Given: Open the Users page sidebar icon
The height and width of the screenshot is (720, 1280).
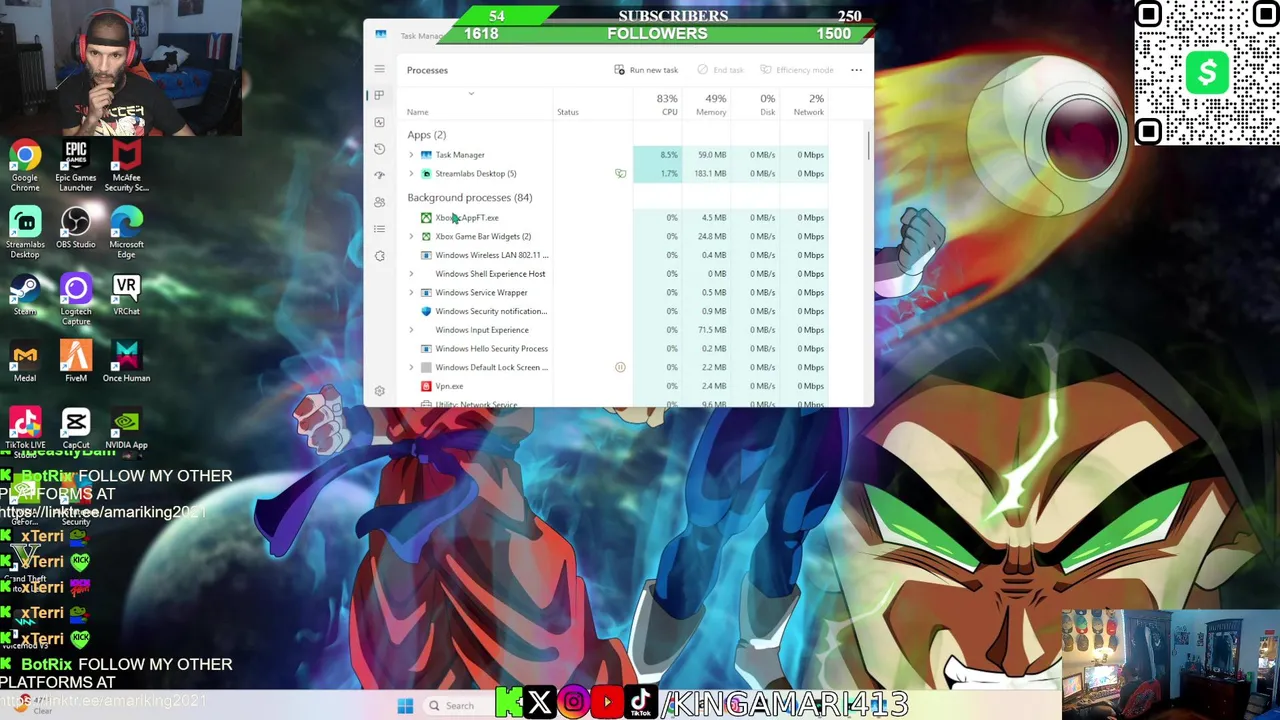Looking at the screenshot, I should click(x=379, y=202).
